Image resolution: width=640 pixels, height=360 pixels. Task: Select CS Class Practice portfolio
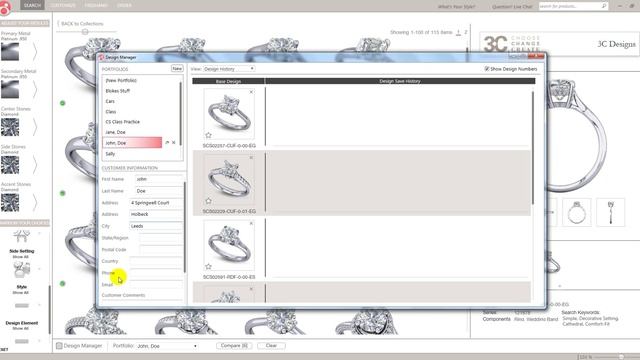(122, 122)
